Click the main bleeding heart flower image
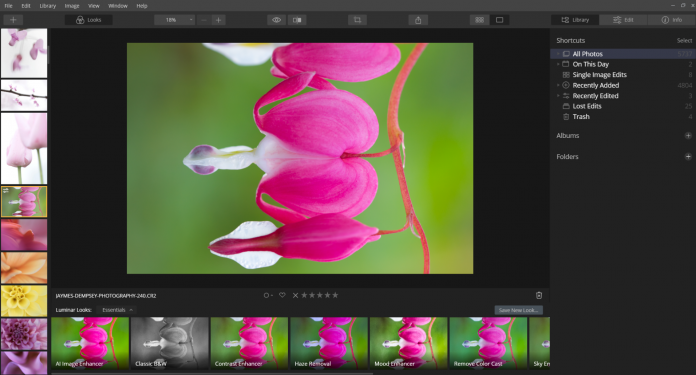Screen dimensions: 696x375 [300, 158]
